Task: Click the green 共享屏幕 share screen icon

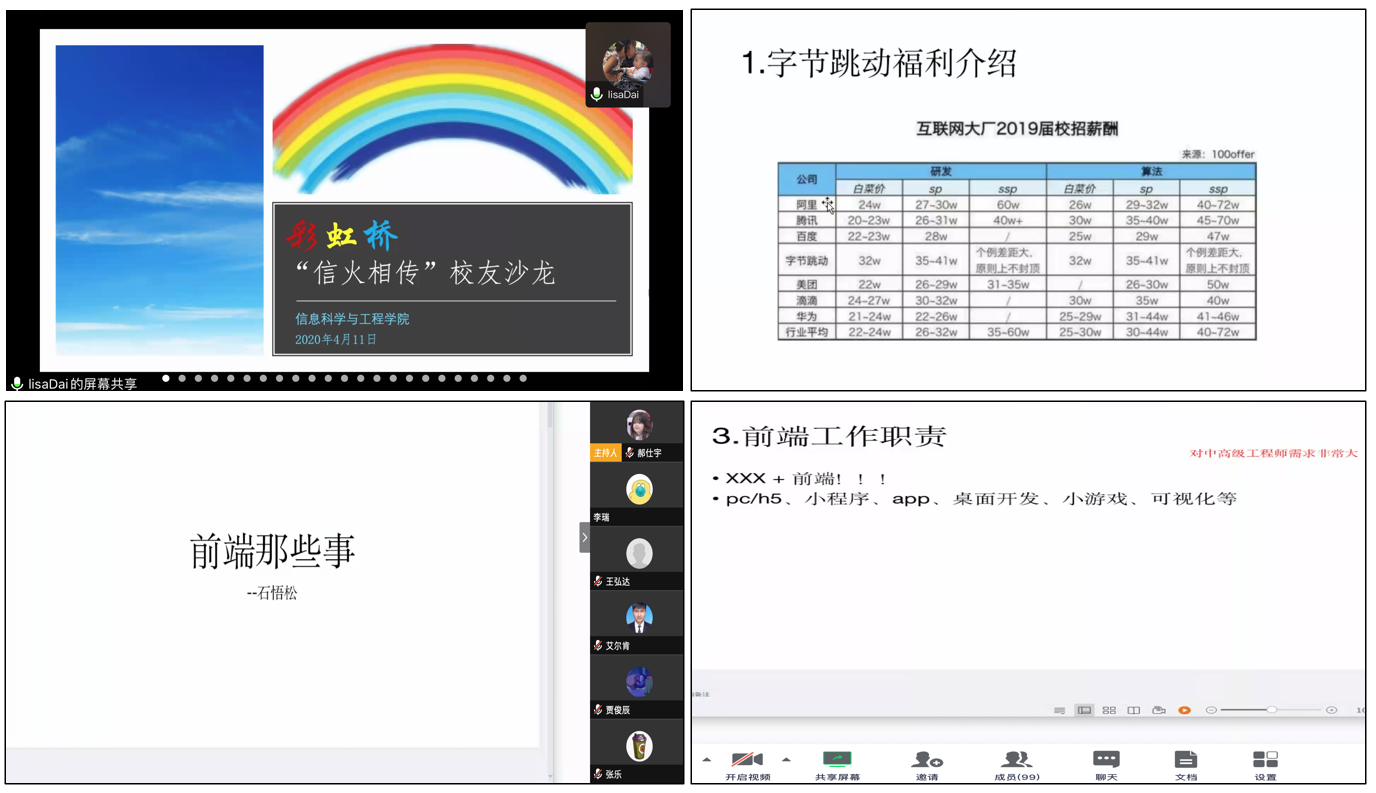Action: 837,760
